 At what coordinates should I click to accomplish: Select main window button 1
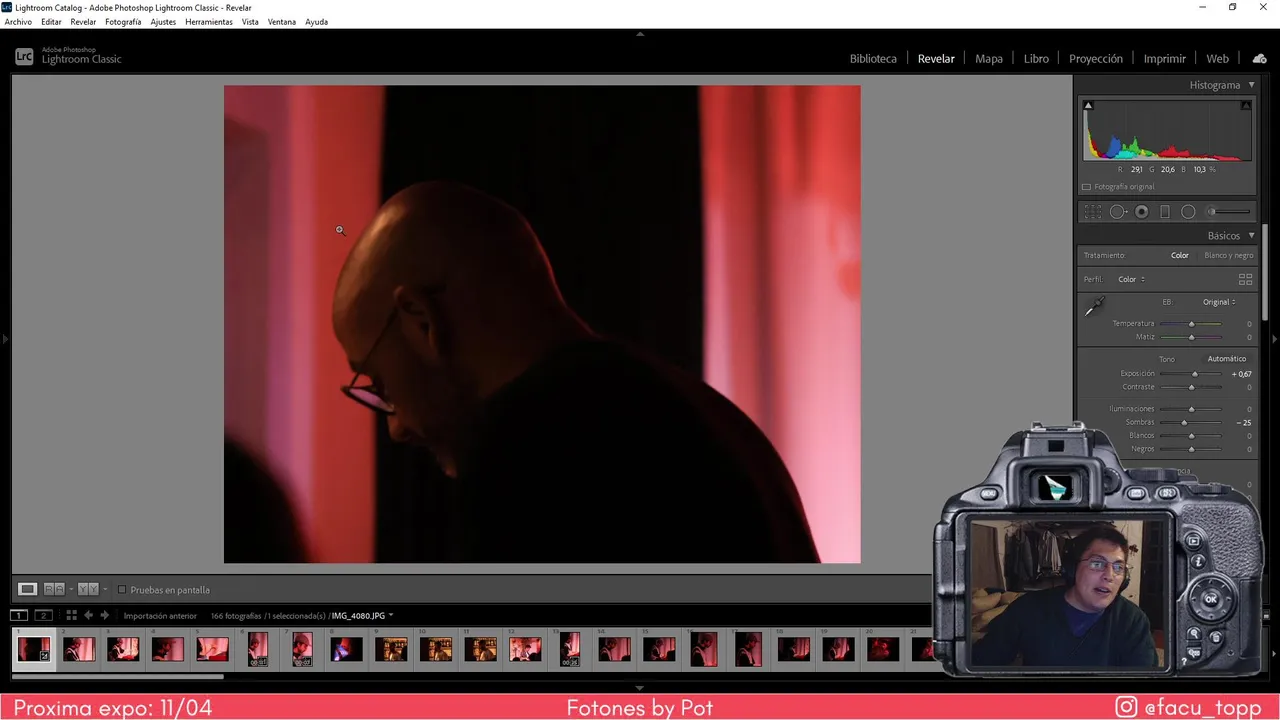tap(19, 615)
